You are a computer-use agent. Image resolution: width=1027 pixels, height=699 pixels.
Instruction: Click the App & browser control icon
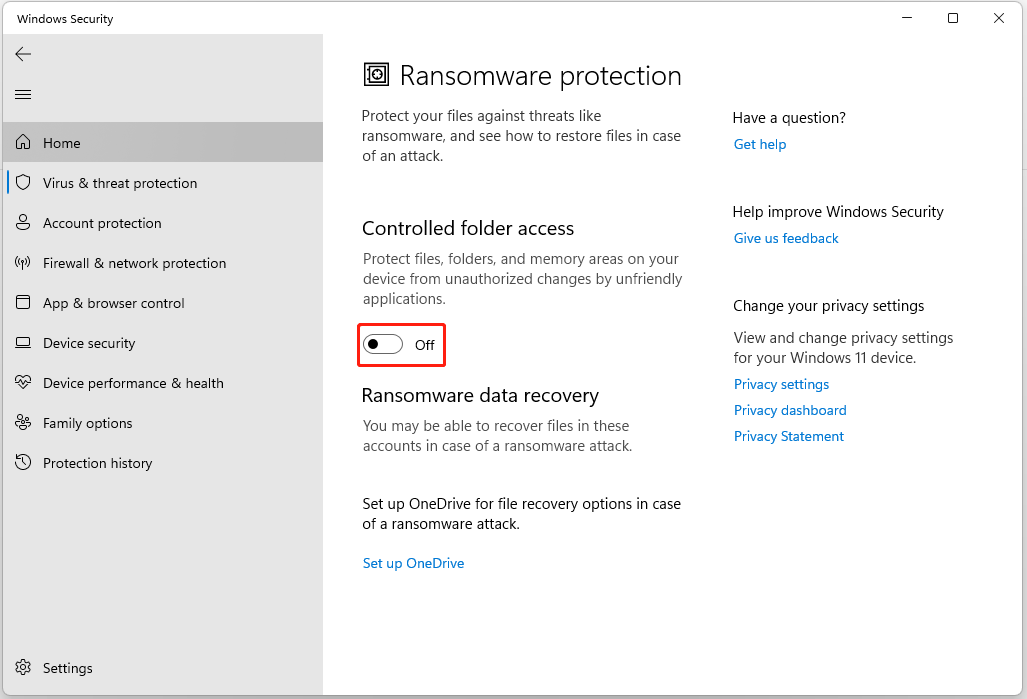[23, 303]
